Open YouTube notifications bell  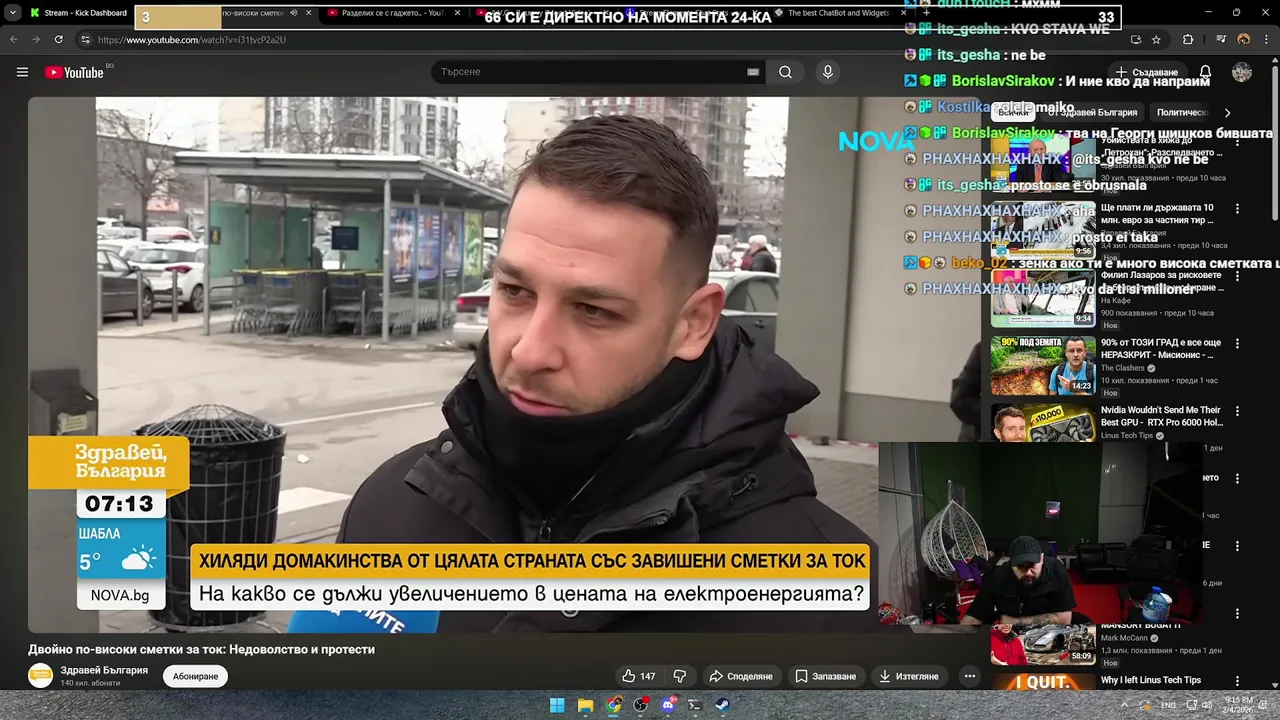point(1205,72)
